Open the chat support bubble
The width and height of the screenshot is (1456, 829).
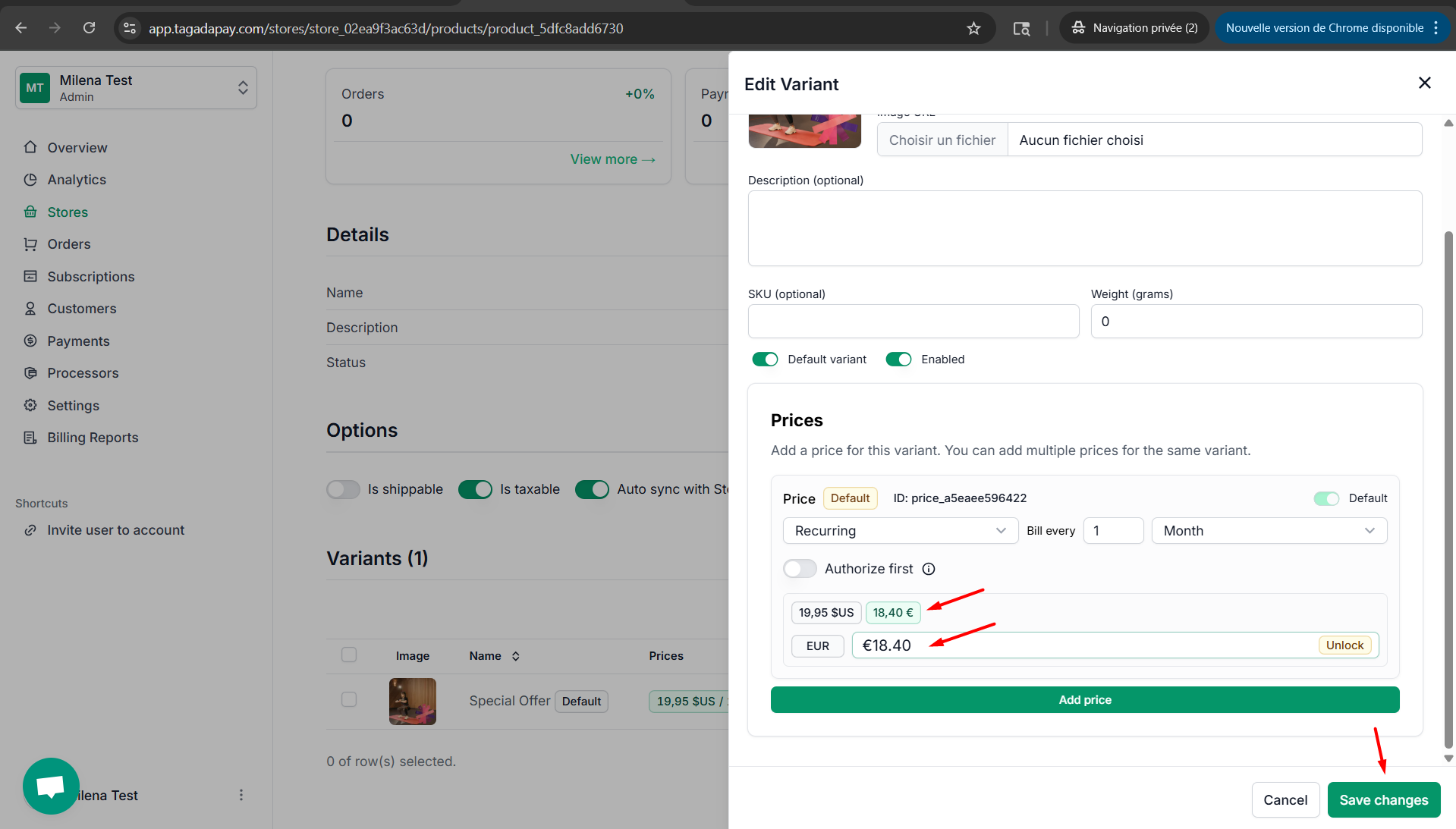51,786
